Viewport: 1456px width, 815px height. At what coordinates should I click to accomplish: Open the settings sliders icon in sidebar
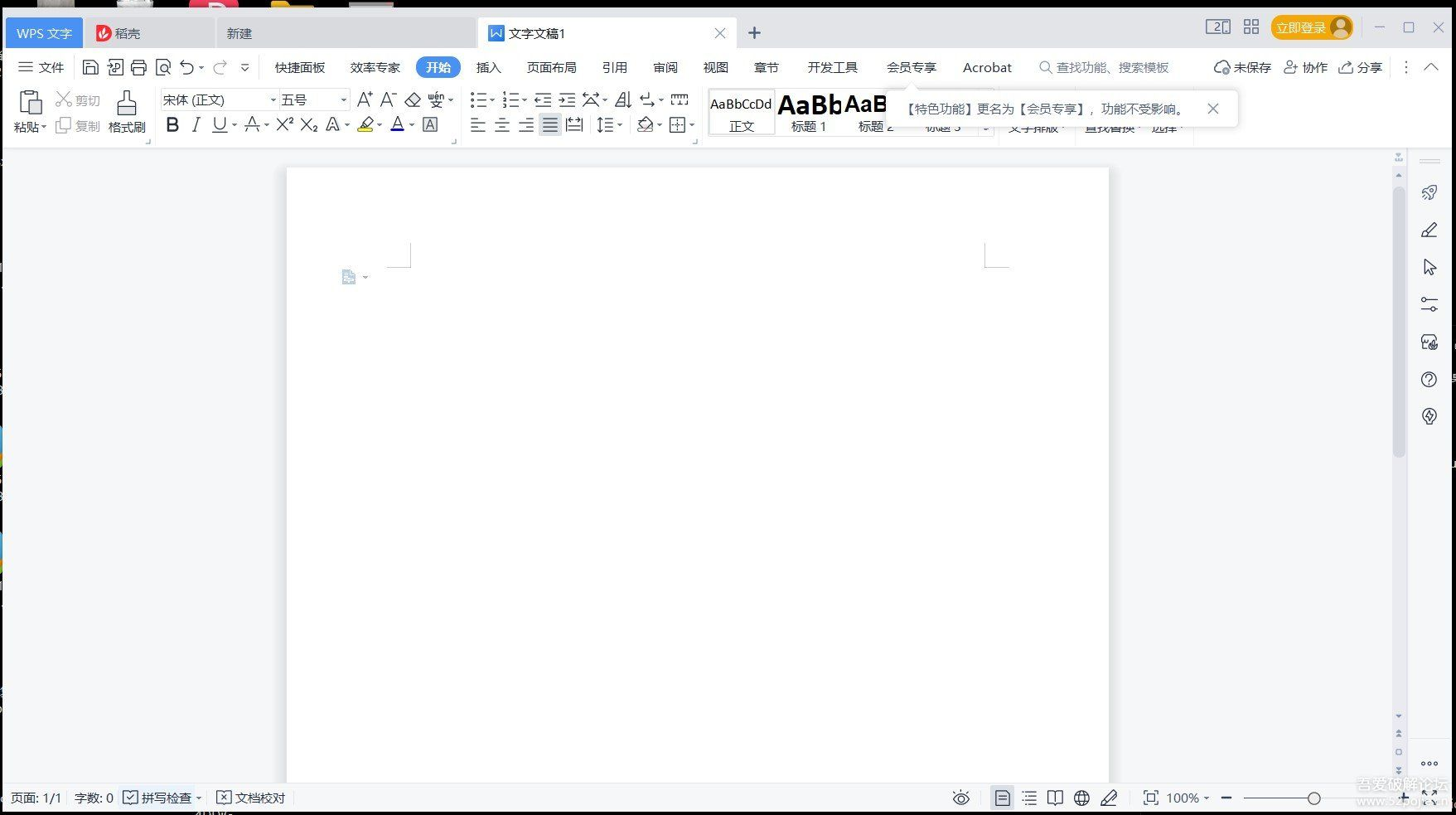(x=1429, y=304)
